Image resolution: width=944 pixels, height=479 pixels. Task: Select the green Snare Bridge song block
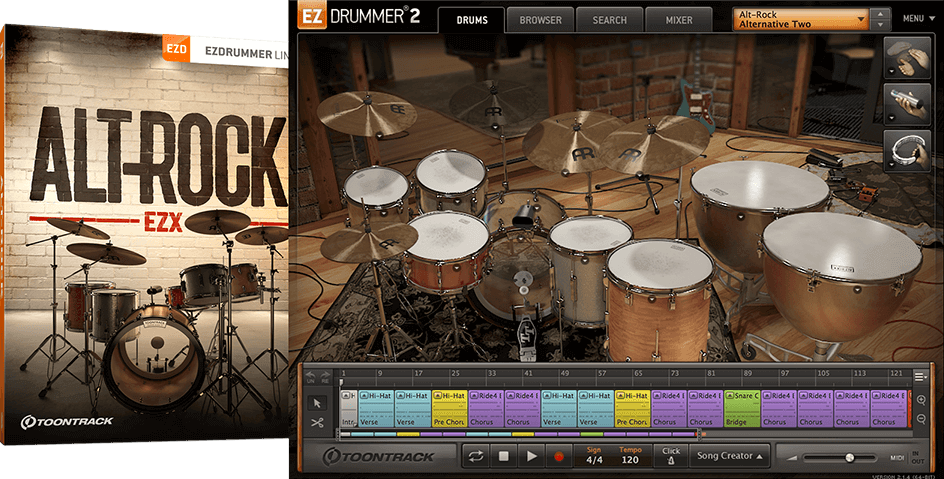pyautogui.click(x=742, y=409)
